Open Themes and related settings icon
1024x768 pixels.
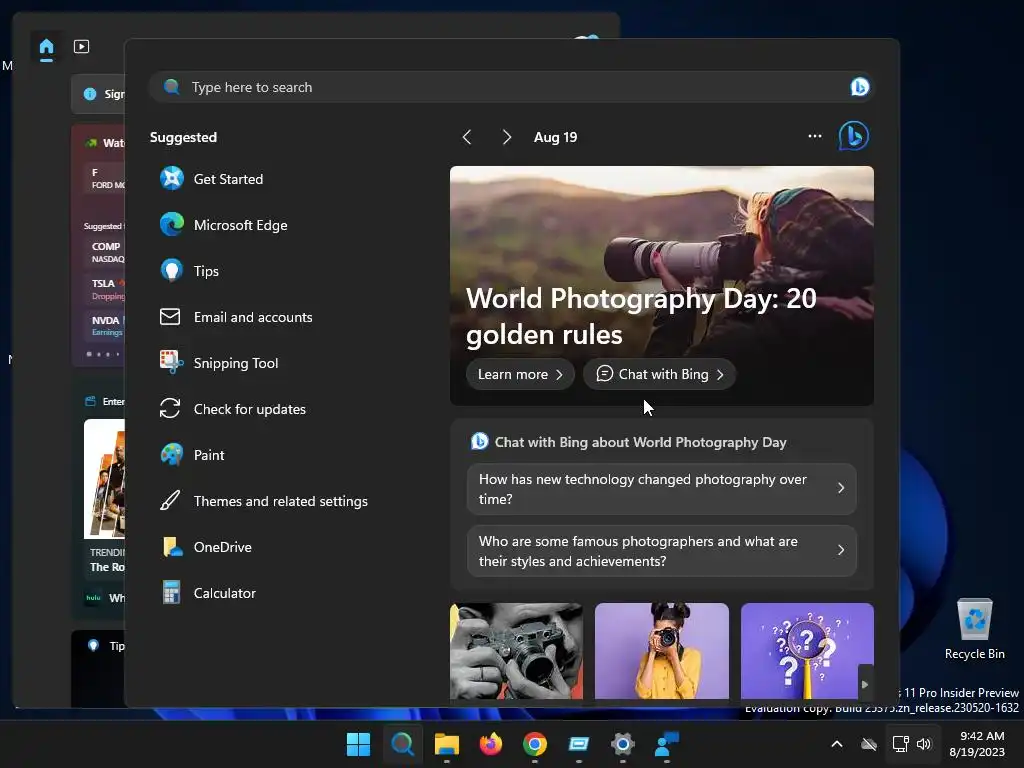170,501
